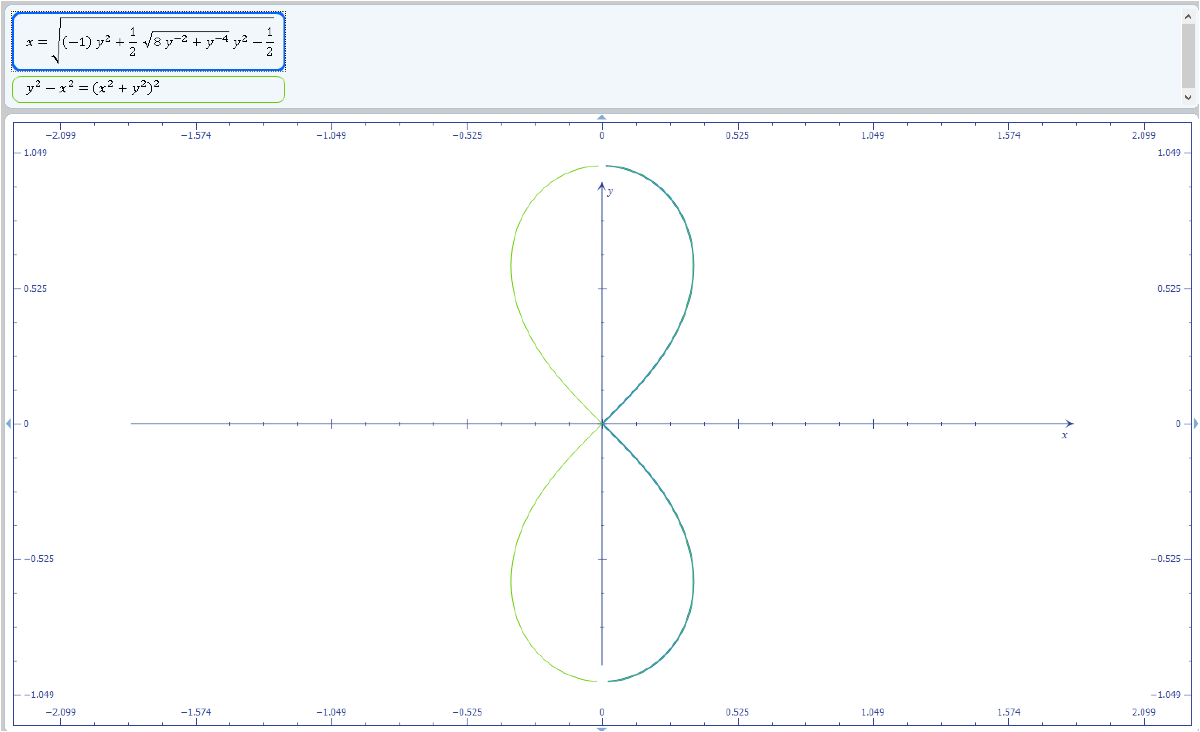The image size is (1200, 732).
Task: Click the right ruler label 0.525
Action: point(1166,288)
